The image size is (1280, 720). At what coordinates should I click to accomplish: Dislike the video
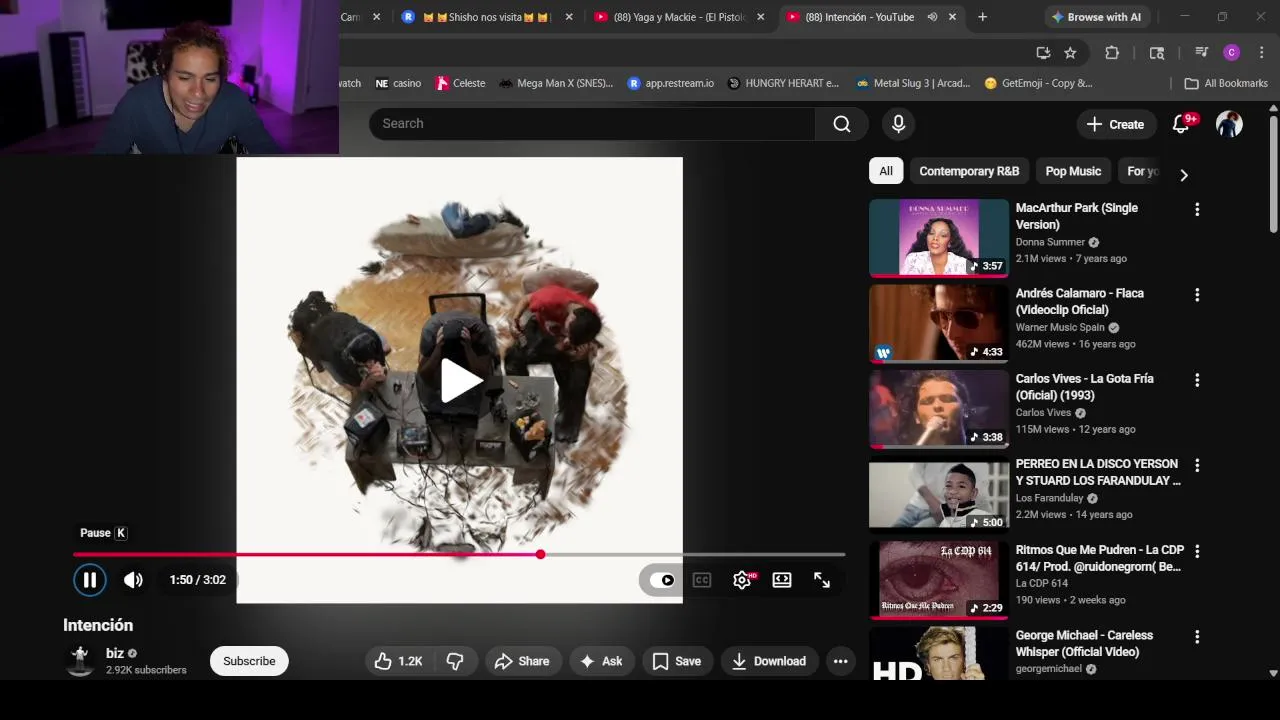(455, 661)
